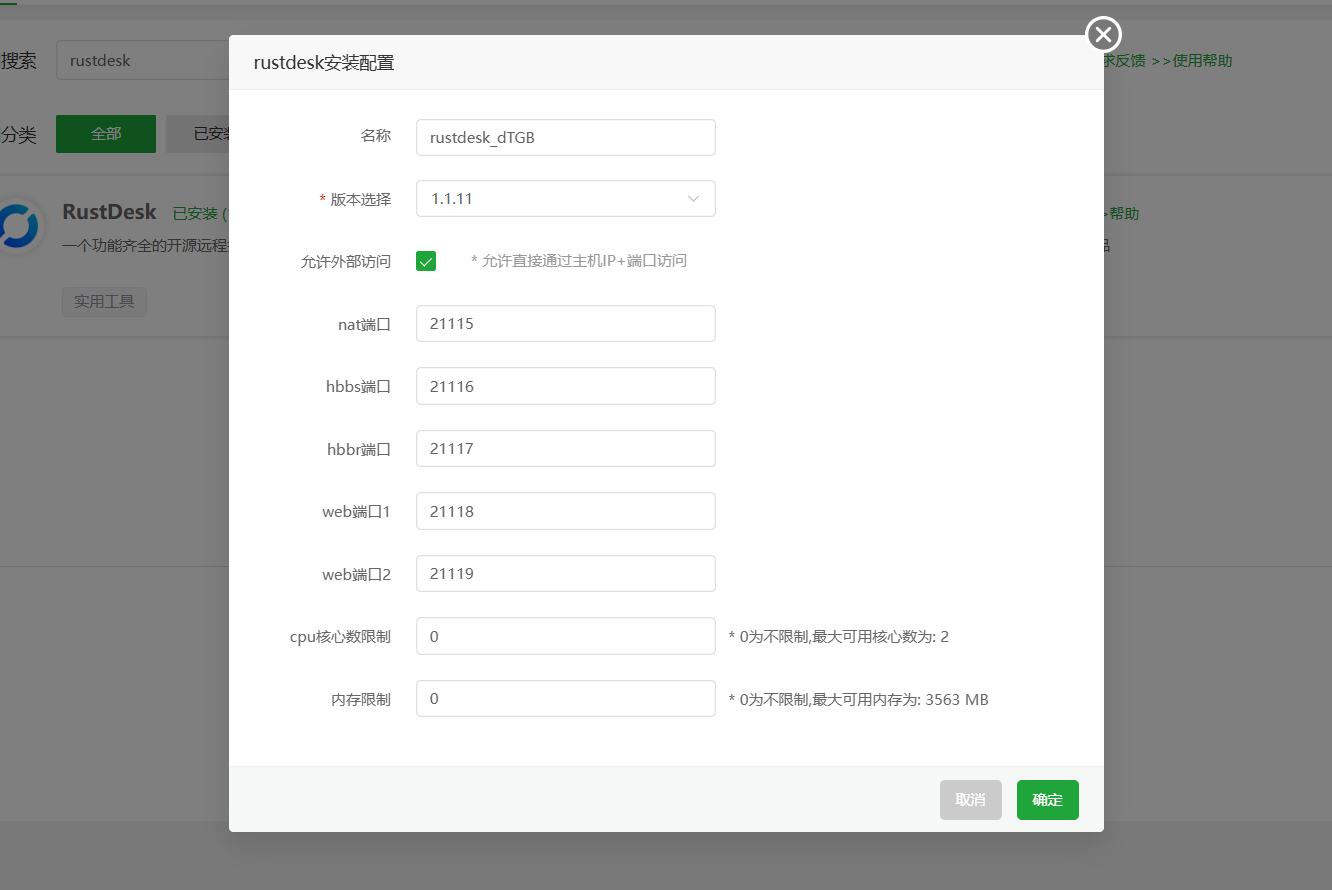Click the background search box containing rustdesk
Viewport: 1332px width, 890px height.
pos(143,60)
